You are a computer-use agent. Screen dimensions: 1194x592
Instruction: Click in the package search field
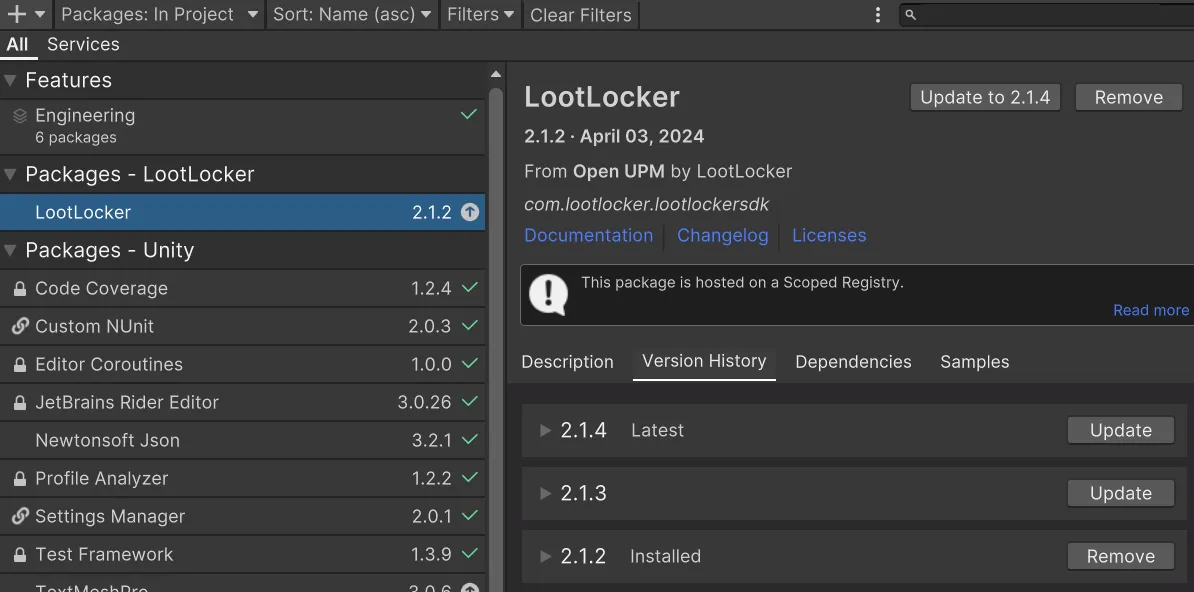(1046, 14)
